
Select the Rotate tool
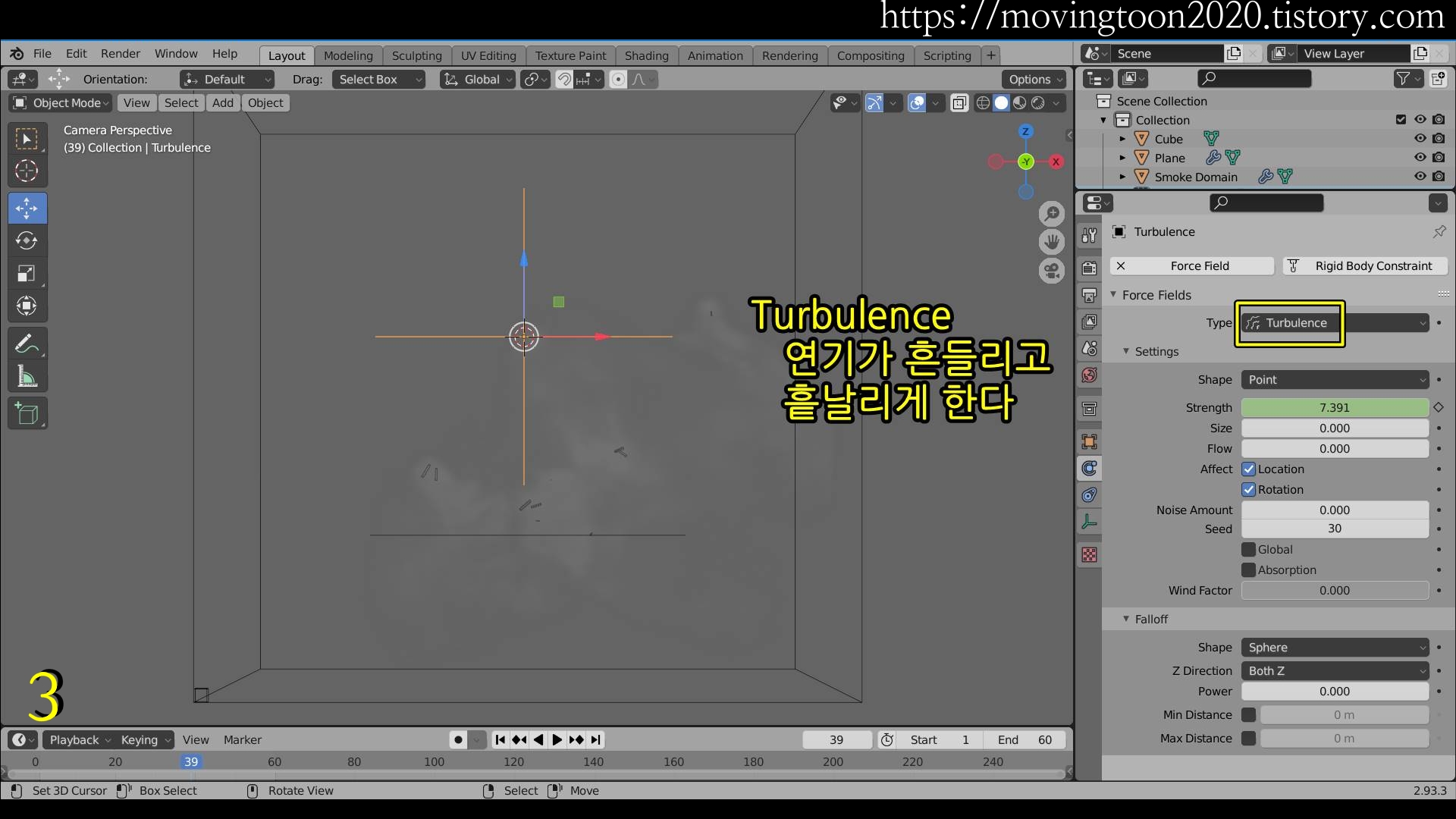click(x=27, y=240)
